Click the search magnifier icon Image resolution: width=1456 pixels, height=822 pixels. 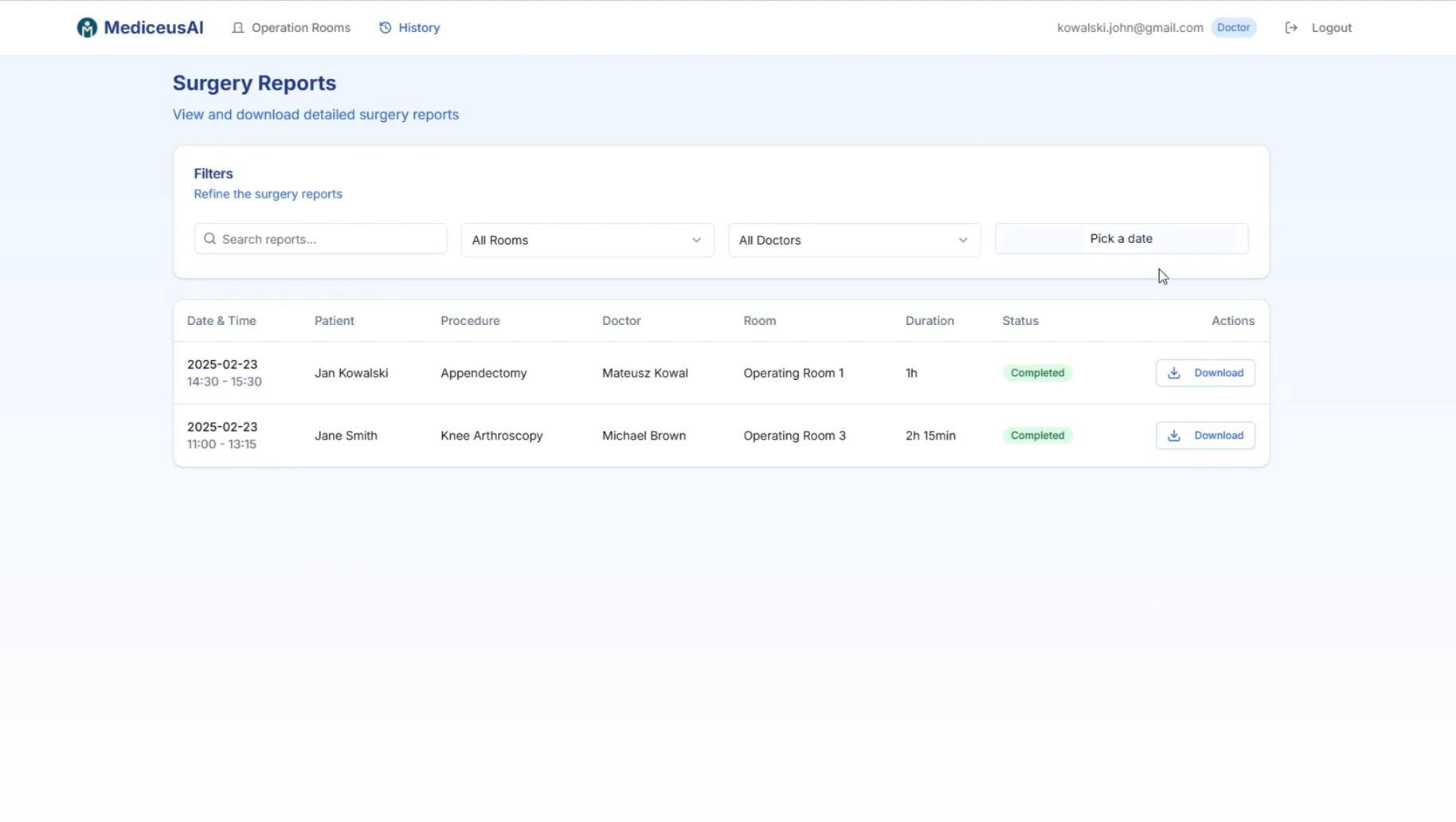pyautogui.click(x=209, y=239)
